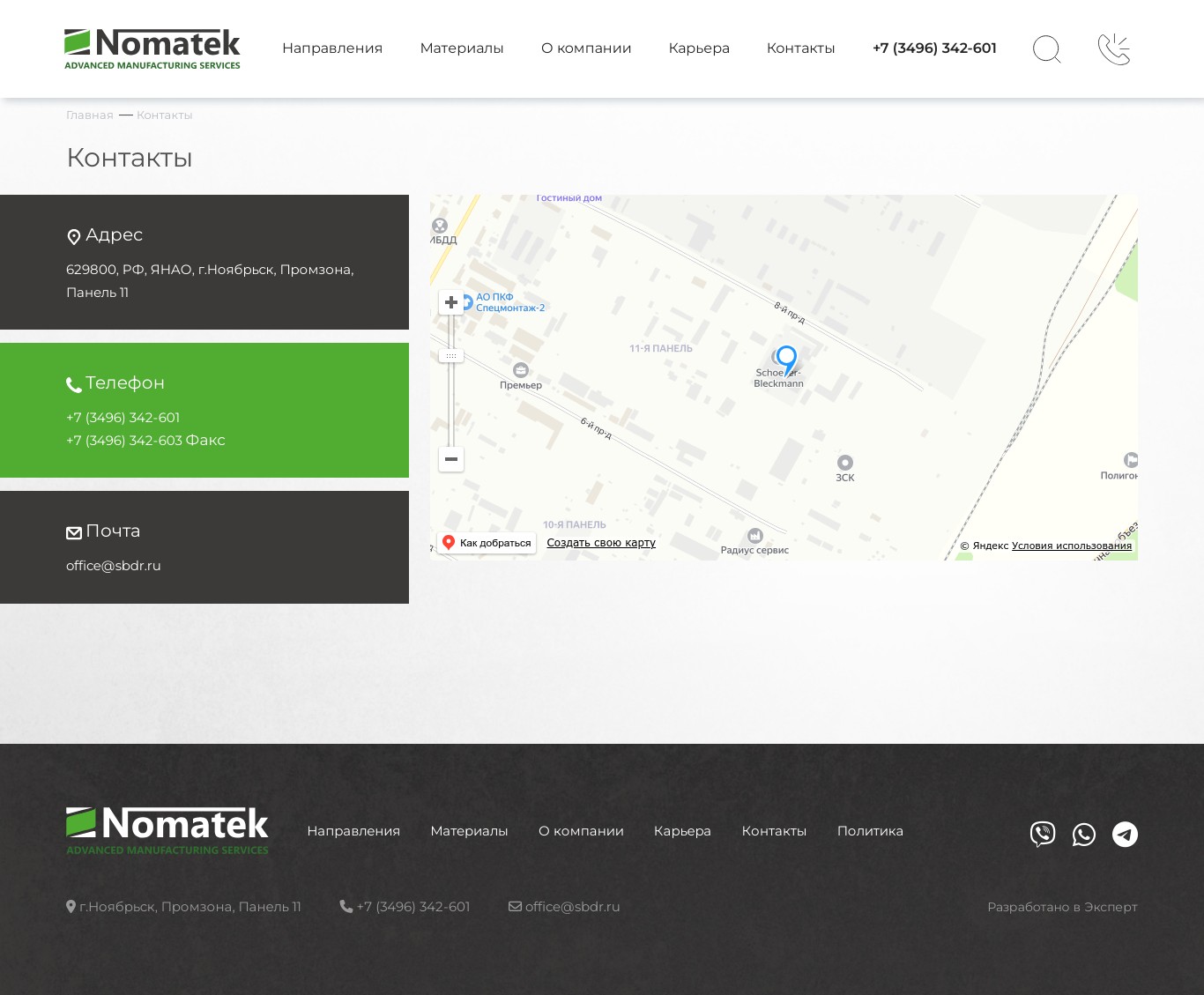The width and height of the screenshot is (1204, 995).
Task: Click the Nomatek logo in header
Action: [x=152, y=48]
